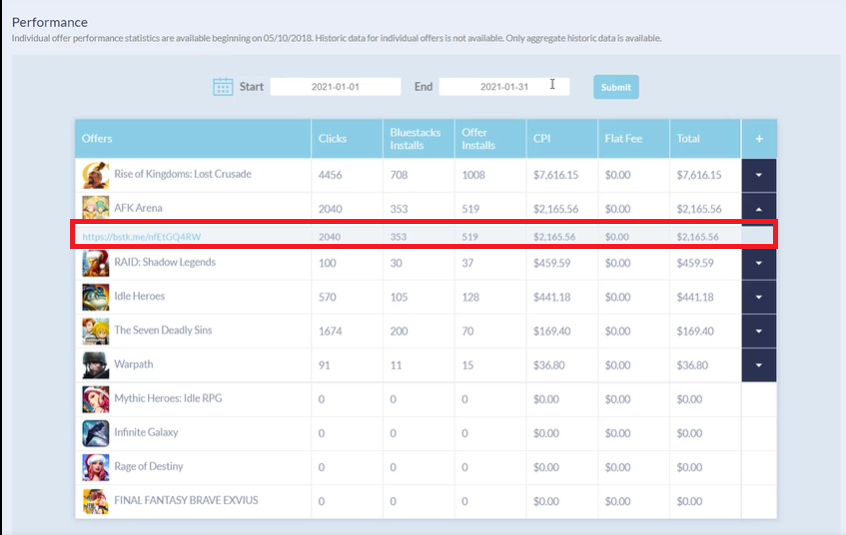Expand Warpath row details

pos(759,365)
